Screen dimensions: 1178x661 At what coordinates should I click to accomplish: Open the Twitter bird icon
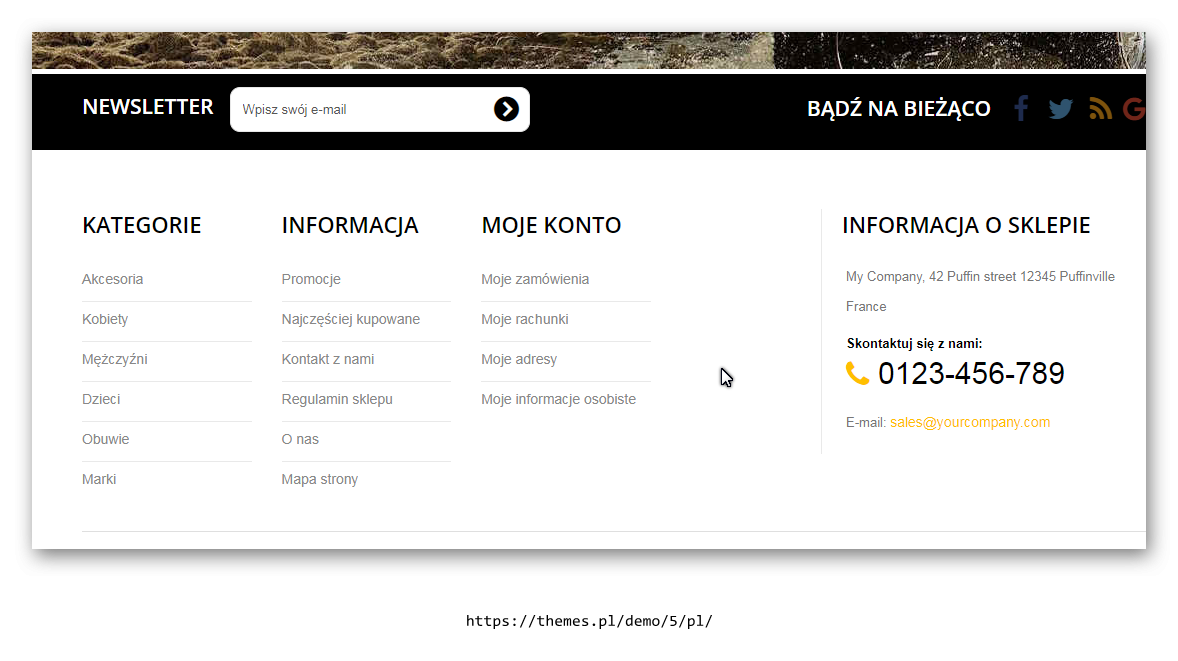click(x=1060, y=109)
